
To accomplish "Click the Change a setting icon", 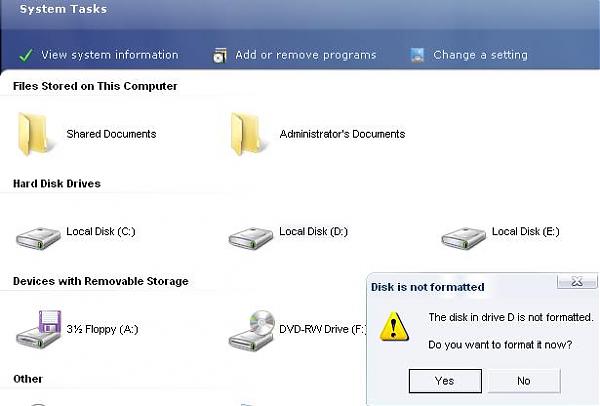I will [417, 55].
